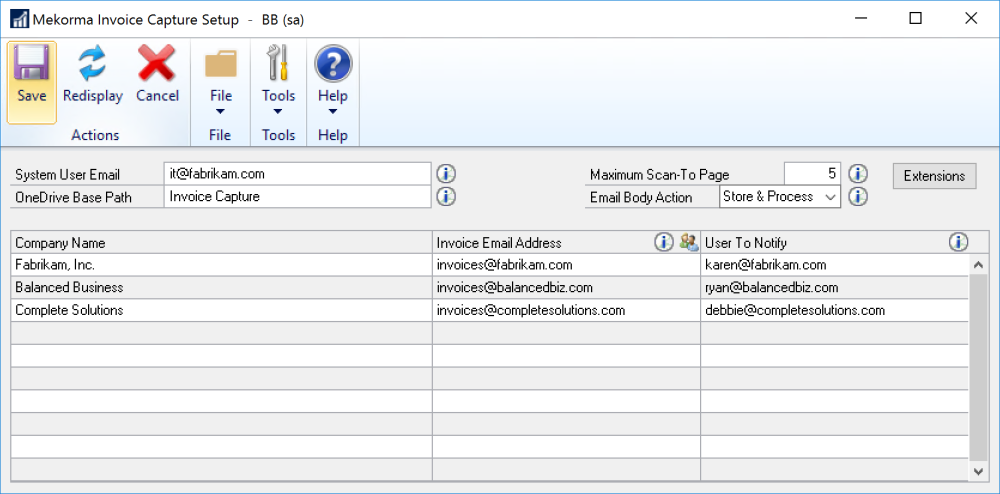Open the Help question mark menu
Viewport: 1000px width, 494px height.
tap(333, 63)
